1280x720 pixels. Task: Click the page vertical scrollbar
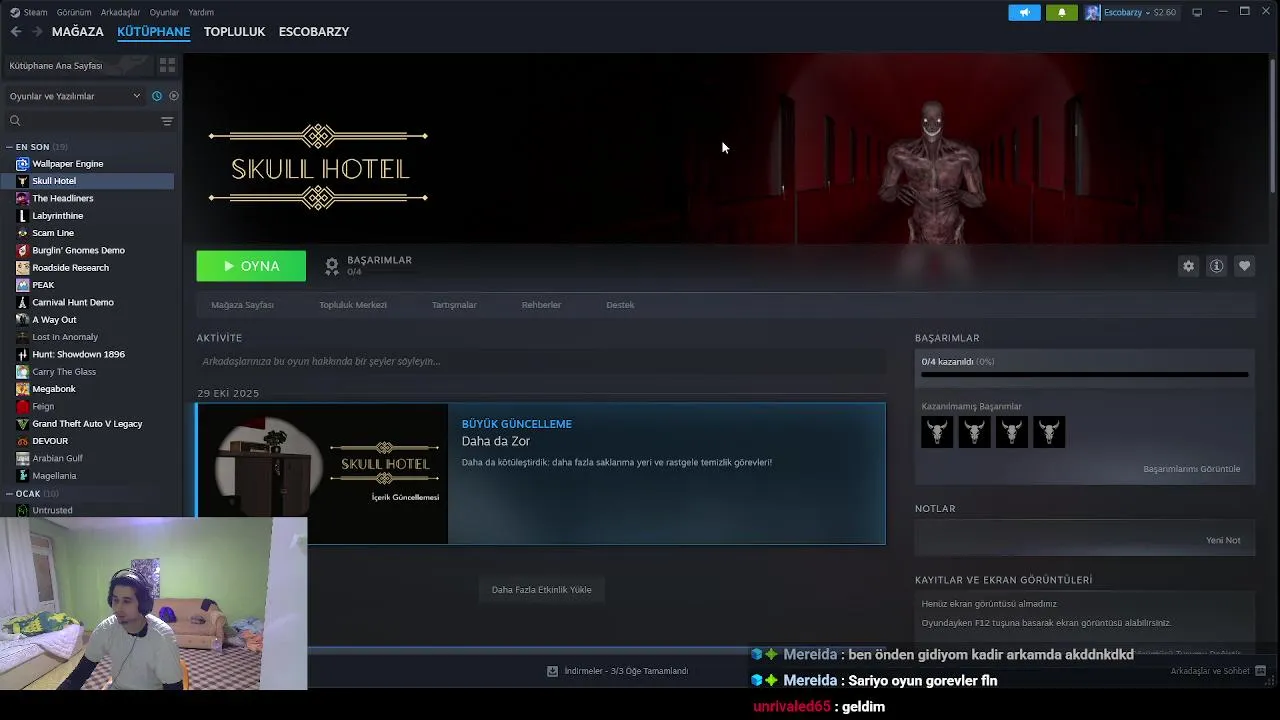click(x=1273, y=125)
